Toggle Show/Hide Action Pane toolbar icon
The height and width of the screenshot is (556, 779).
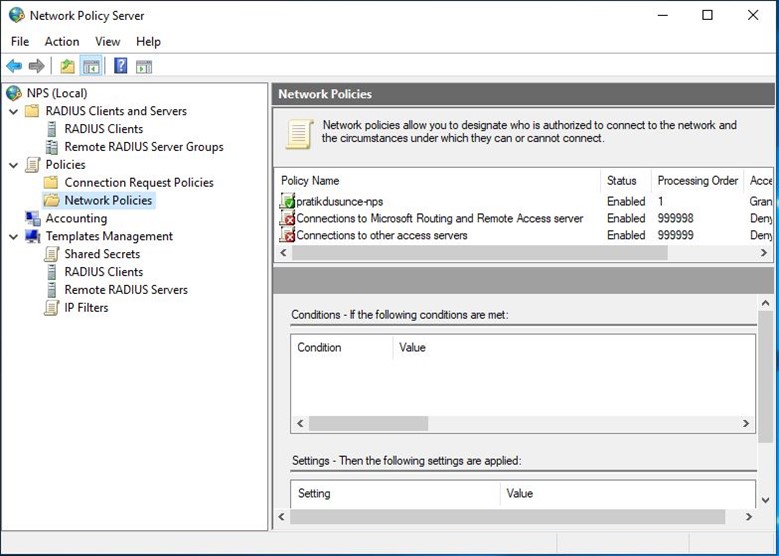[x=144, y=66]
